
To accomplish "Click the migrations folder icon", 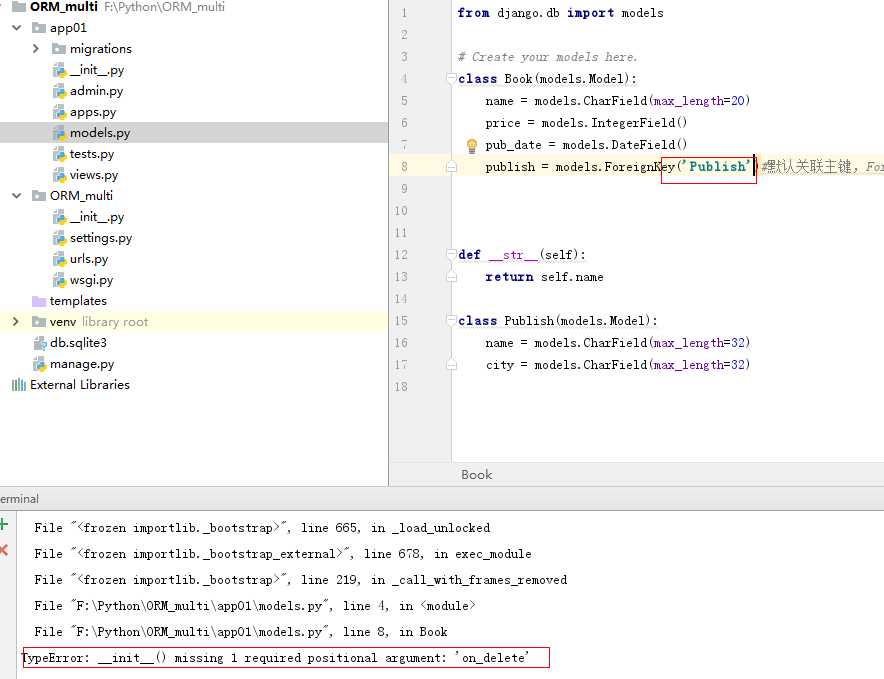I will pyautogui.click(x=59, y=49).
